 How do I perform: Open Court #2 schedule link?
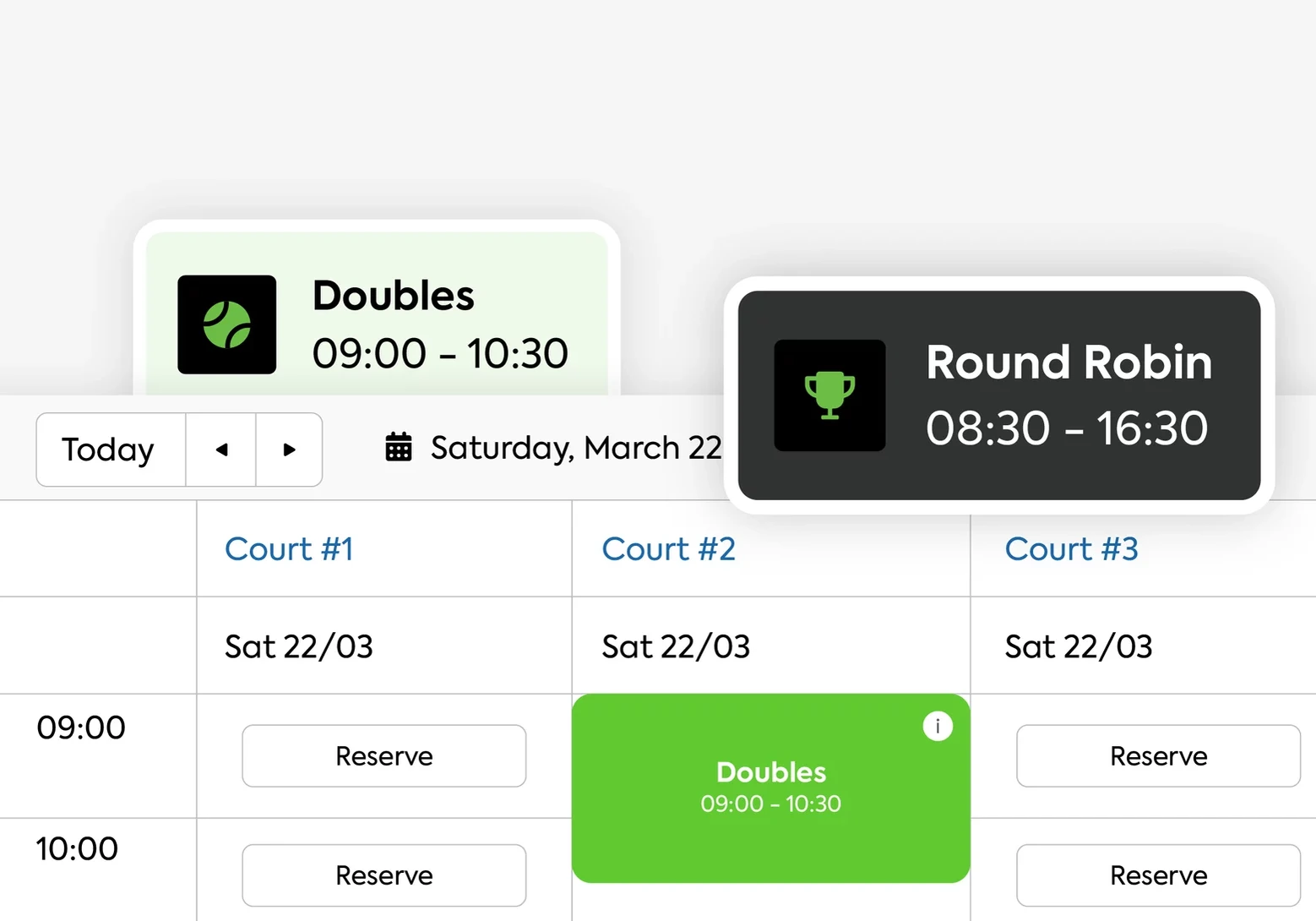[668, 549]
